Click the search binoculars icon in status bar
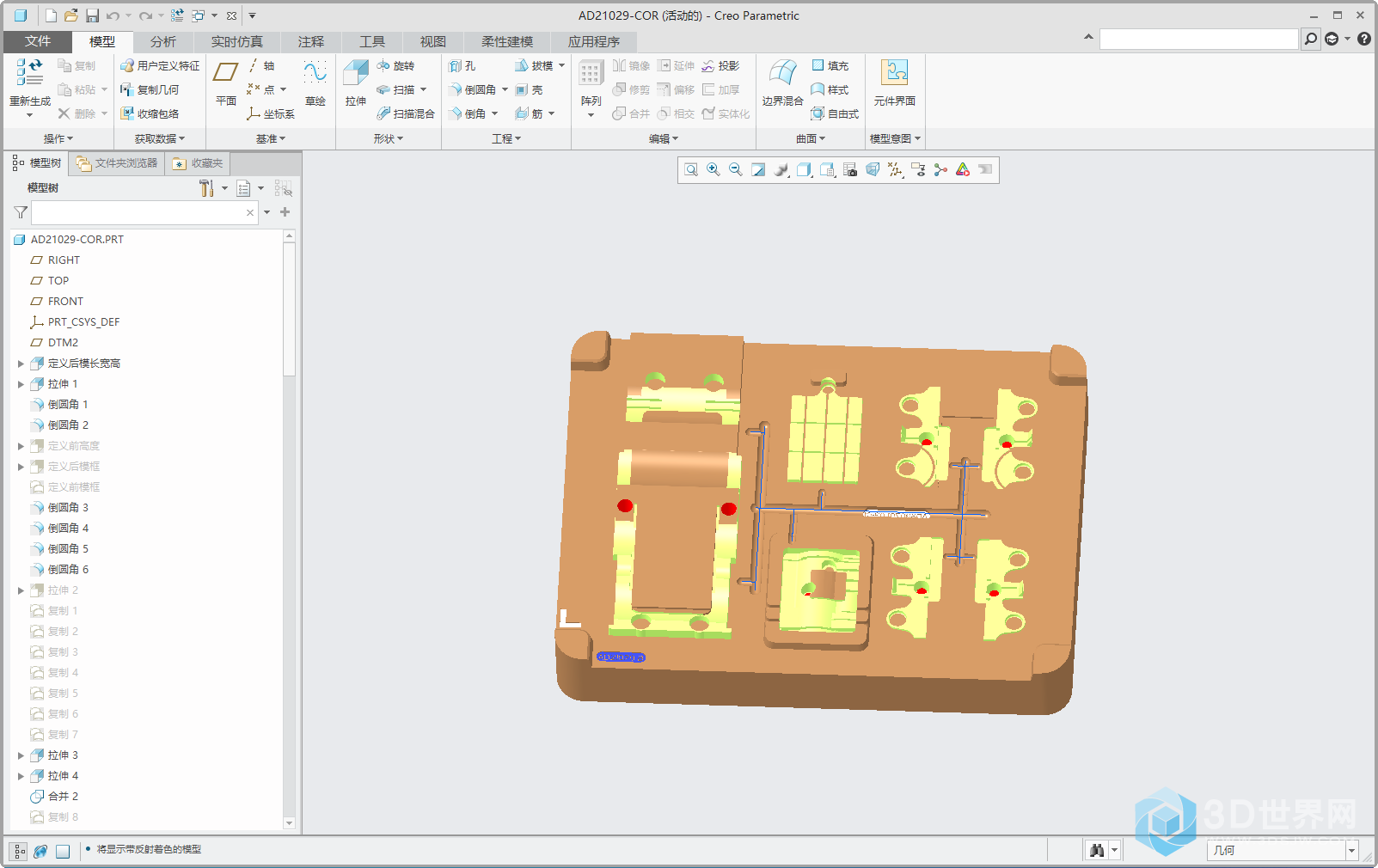The height and width of the screenshot is (868, 1378). [1097, 850]
